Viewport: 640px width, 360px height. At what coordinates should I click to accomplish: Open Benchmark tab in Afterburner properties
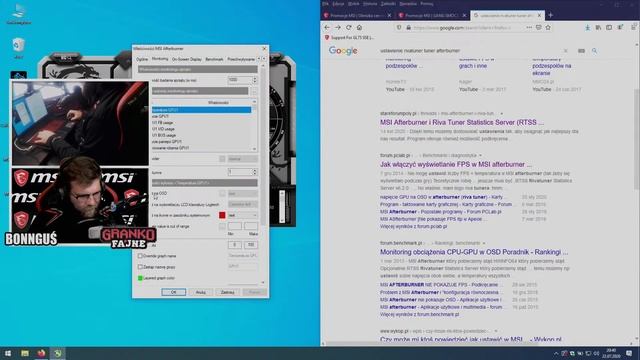click(214, 59)
